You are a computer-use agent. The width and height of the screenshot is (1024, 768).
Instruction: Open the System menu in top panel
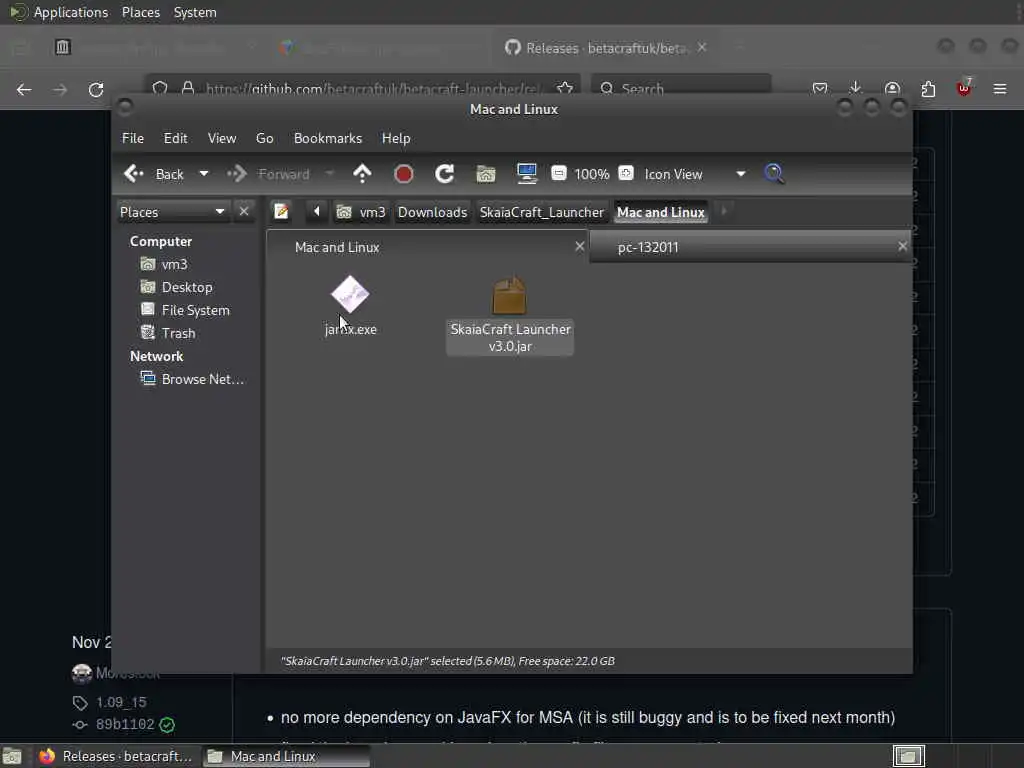(x=195, y=12)
